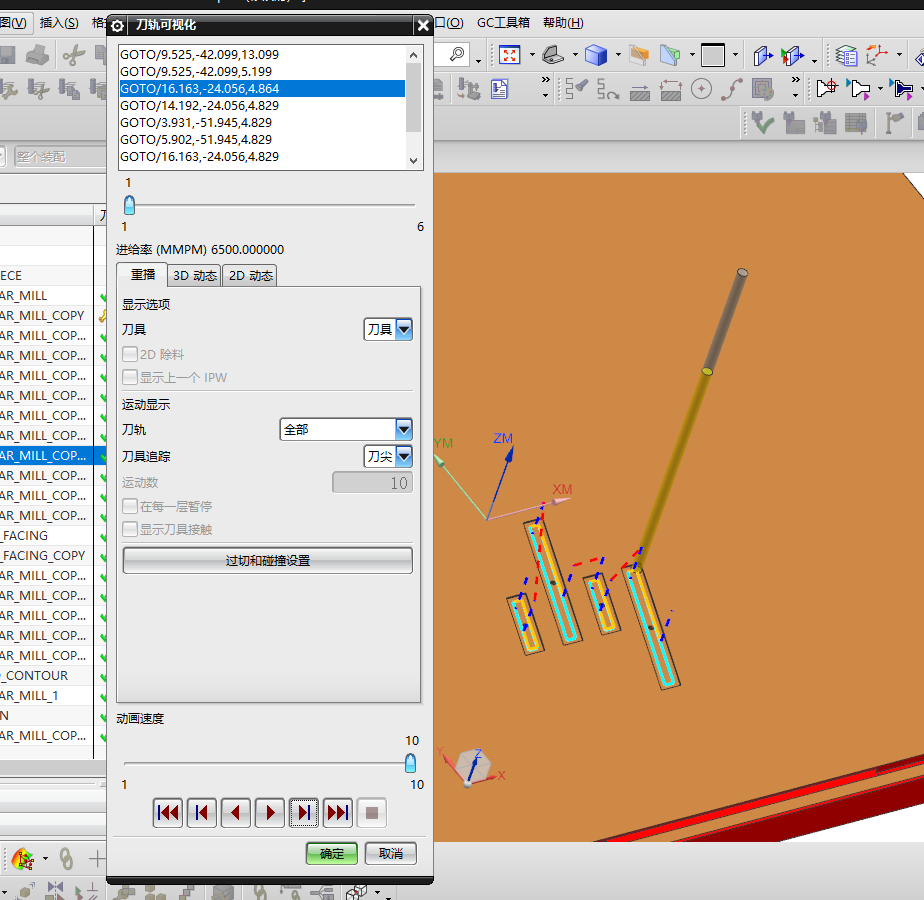
Task: Click the printer icon in toolbar
Action: click(x=37, y=55)
